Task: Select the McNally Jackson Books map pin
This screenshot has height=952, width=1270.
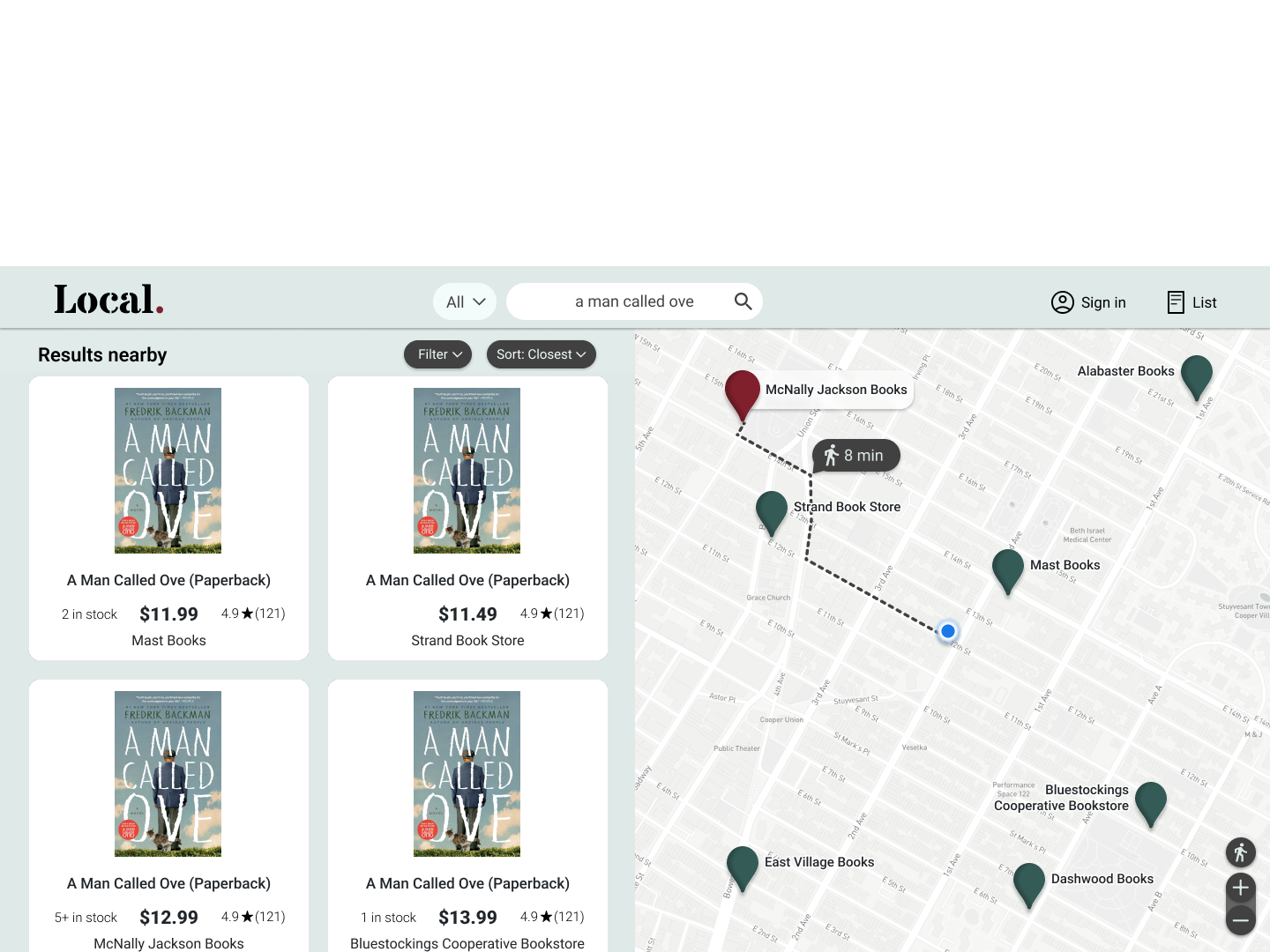Action: [741, 395]
